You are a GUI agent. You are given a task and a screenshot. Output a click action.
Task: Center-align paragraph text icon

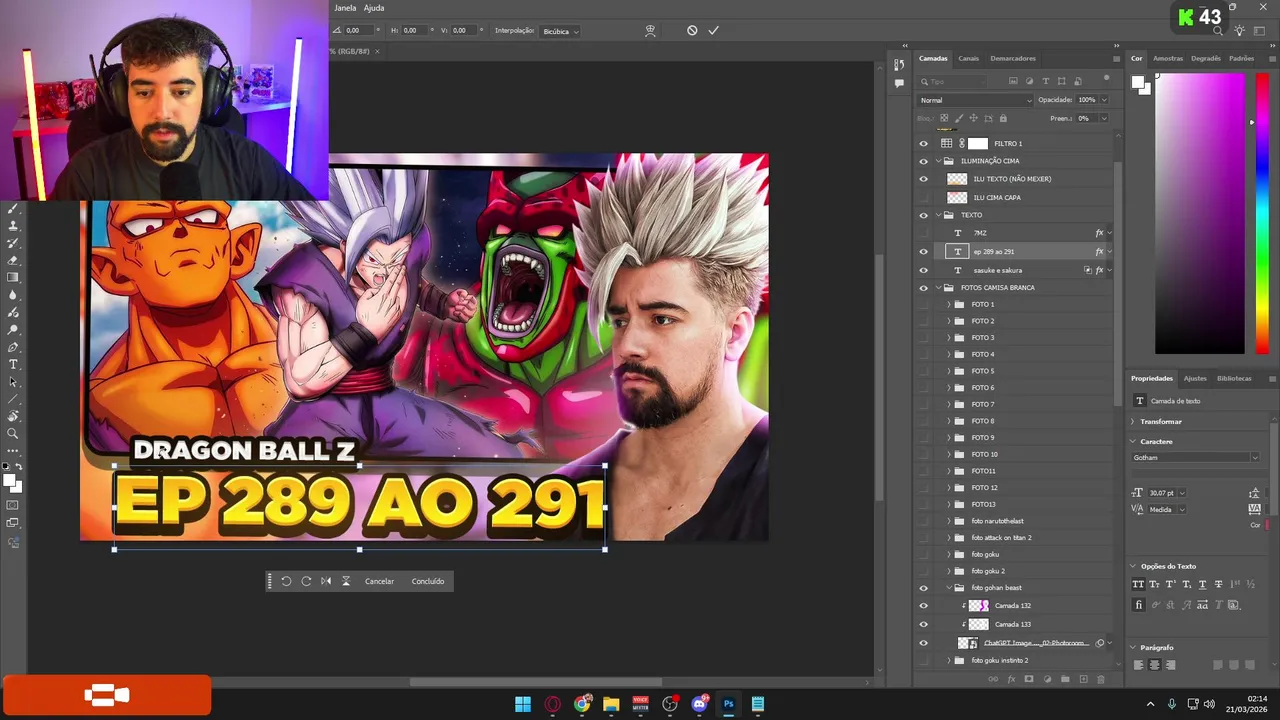click(1154, 665)
